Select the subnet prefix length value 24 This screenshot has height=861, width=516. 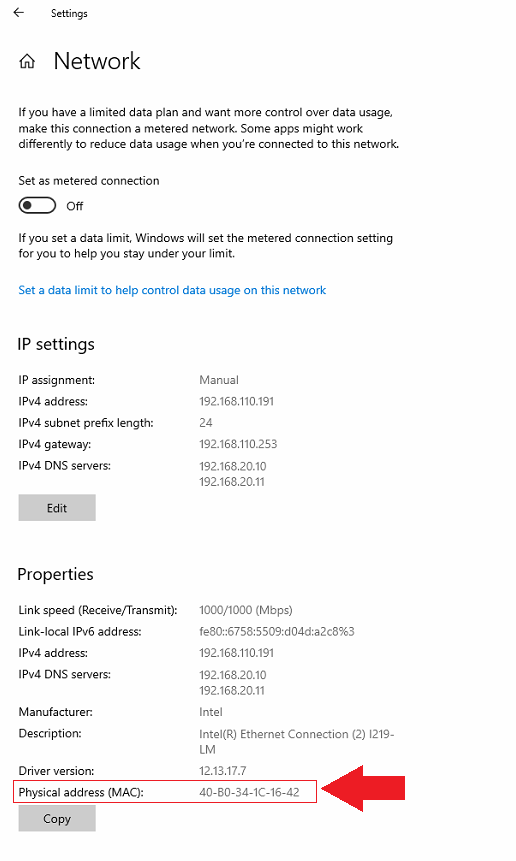point(206,423)
